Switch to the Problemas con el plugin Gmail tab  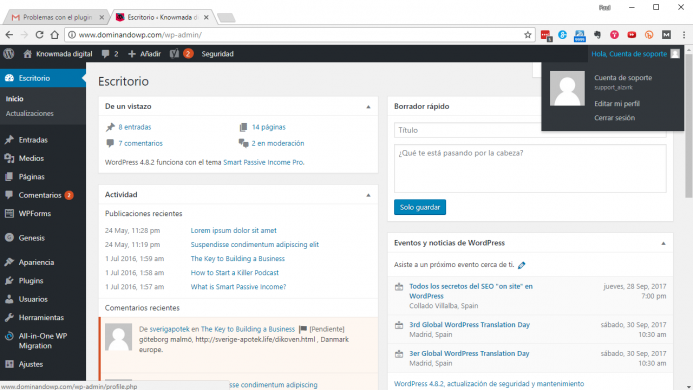pyautogui.click(x=57, y=17)
